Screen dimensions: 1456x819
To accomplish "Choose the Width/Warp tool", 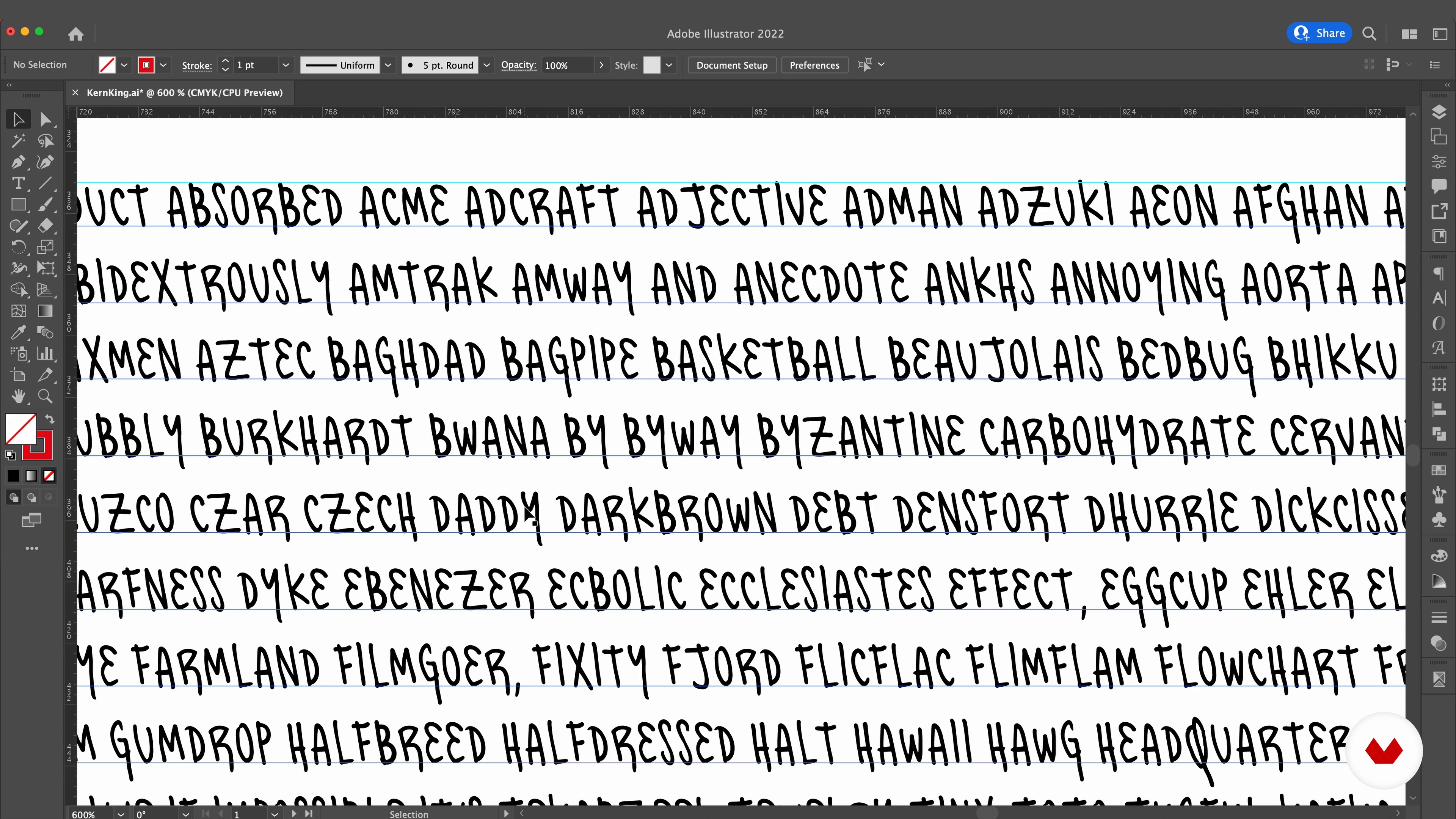I will point(18,268).
